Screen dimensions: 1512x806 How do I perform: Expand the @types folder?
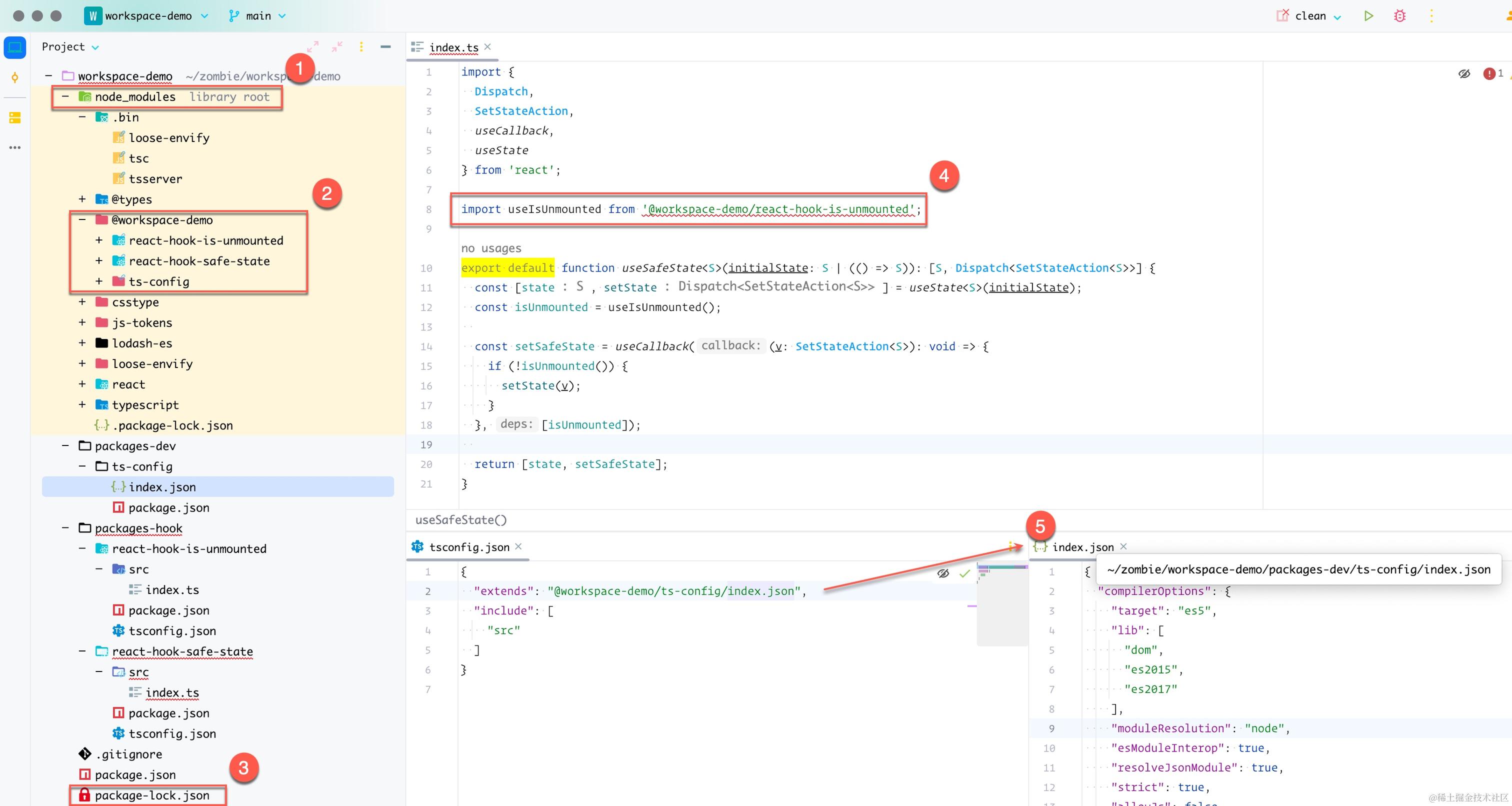82,199
